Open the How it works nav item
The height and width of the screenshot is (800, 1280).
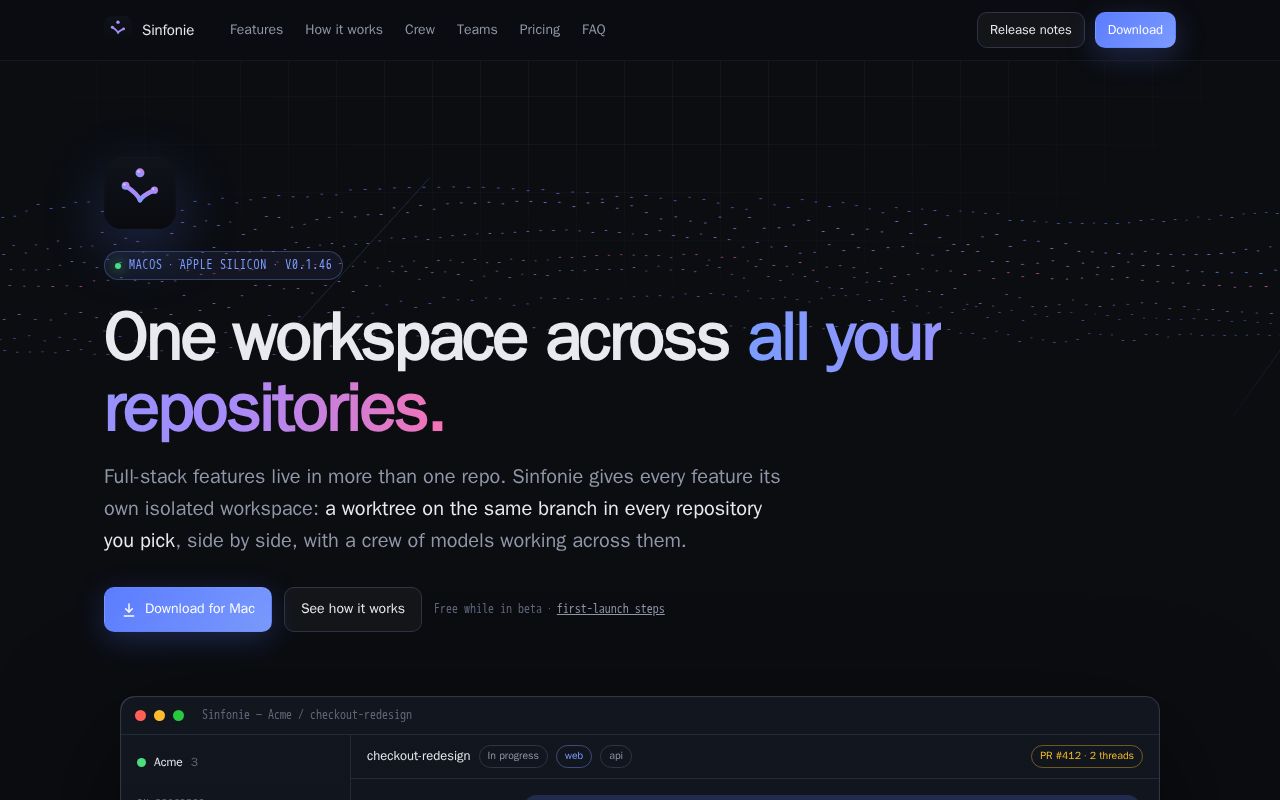coord(344,30)
